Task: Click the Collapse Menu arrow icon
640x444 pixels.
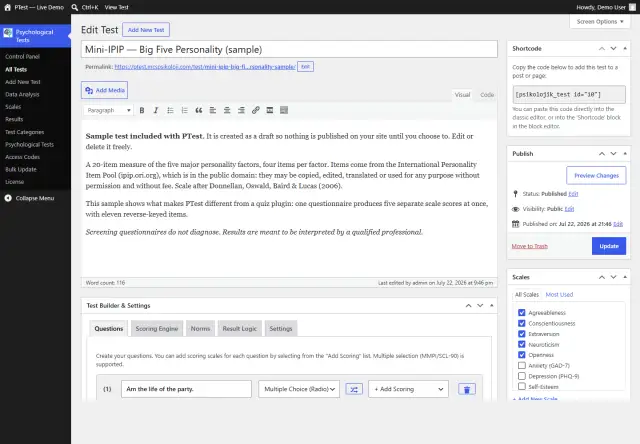Action: coord(8,198)
